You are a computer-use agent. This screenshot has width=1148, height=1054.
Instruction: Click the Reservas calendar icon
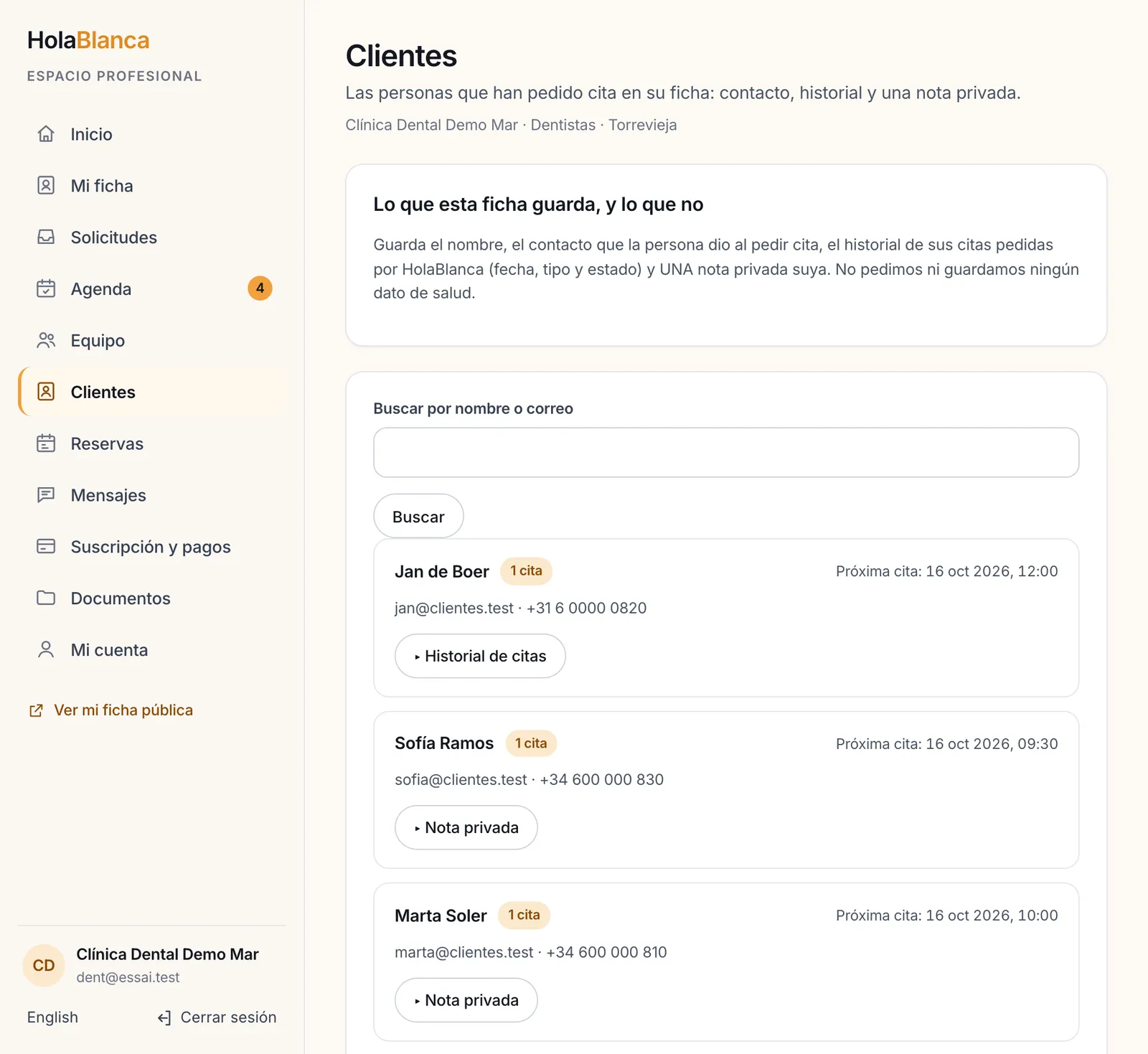[x=46, y=443]
